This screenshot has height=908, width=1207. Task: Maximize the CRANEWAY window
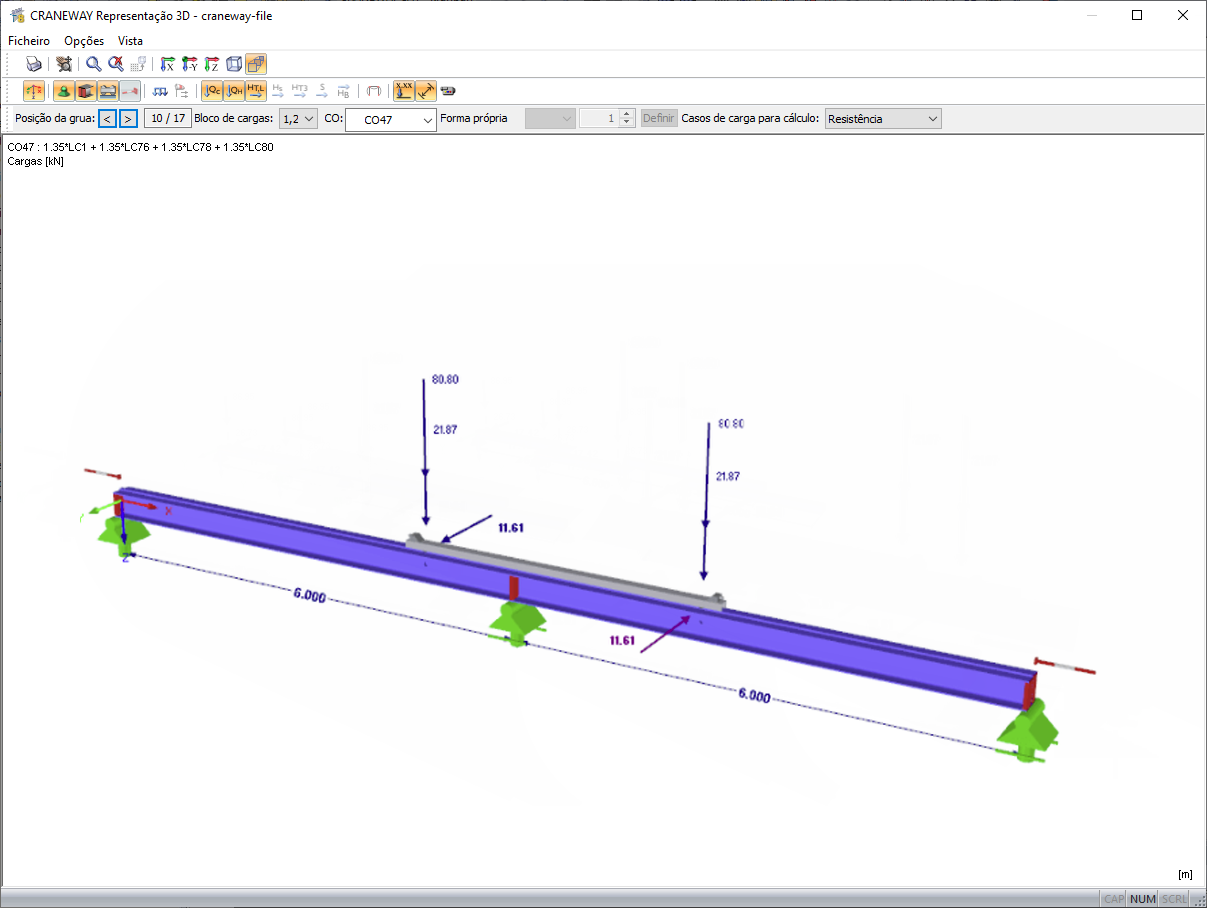[x=1137, y=15]
